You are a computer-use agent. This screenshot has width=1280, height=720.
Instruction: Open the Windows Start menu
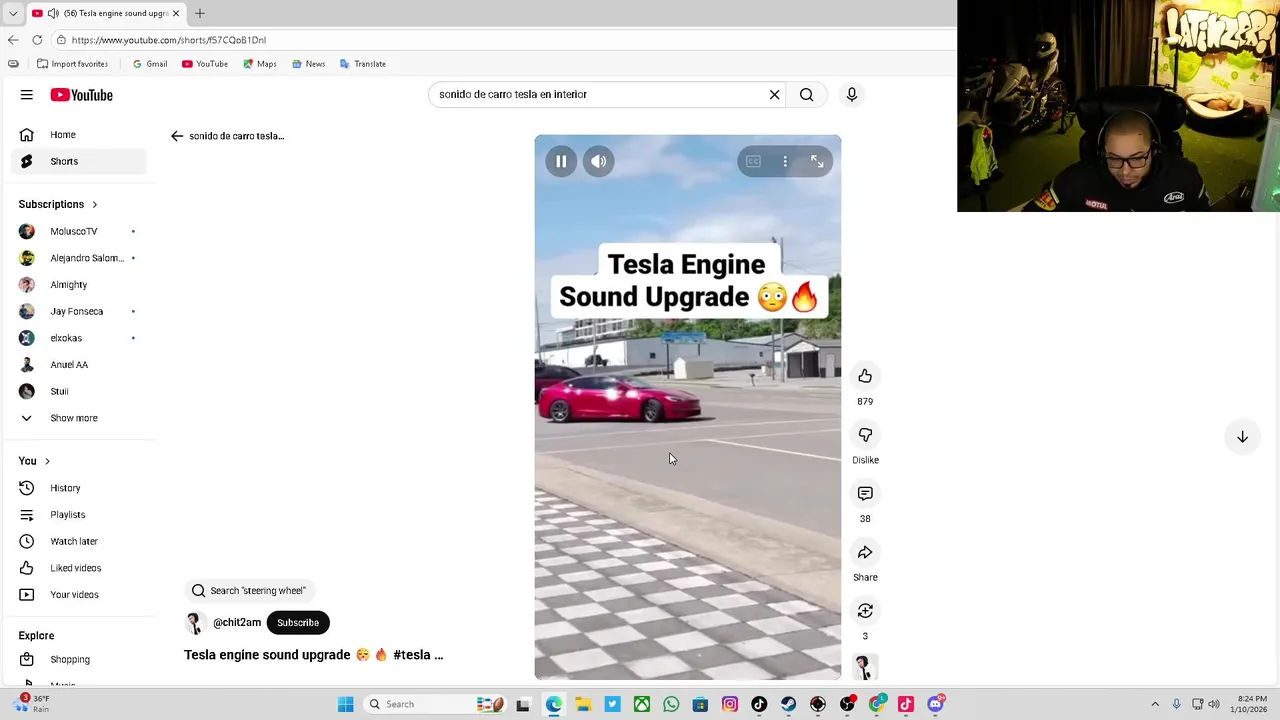(x=345, y=704)
